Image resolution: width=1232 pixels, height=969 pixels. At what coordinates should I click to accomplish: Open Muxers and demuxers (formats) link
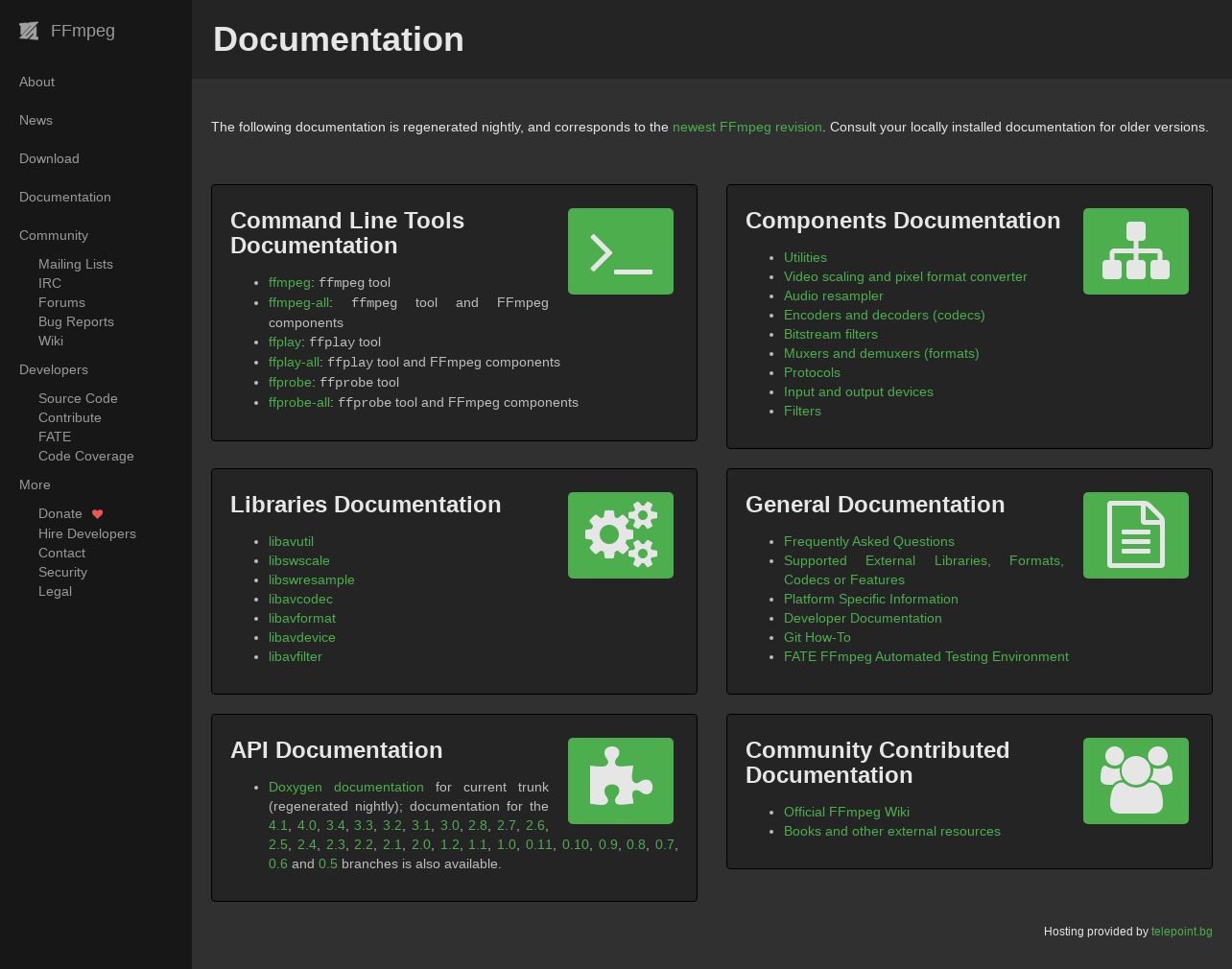[882, 353]
